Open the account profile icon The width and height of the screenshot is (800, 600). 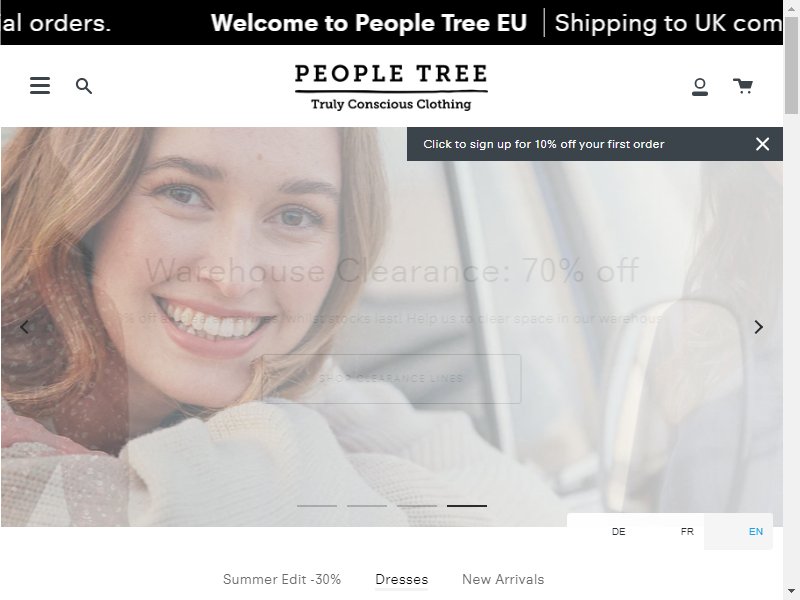tap(699, 87)
